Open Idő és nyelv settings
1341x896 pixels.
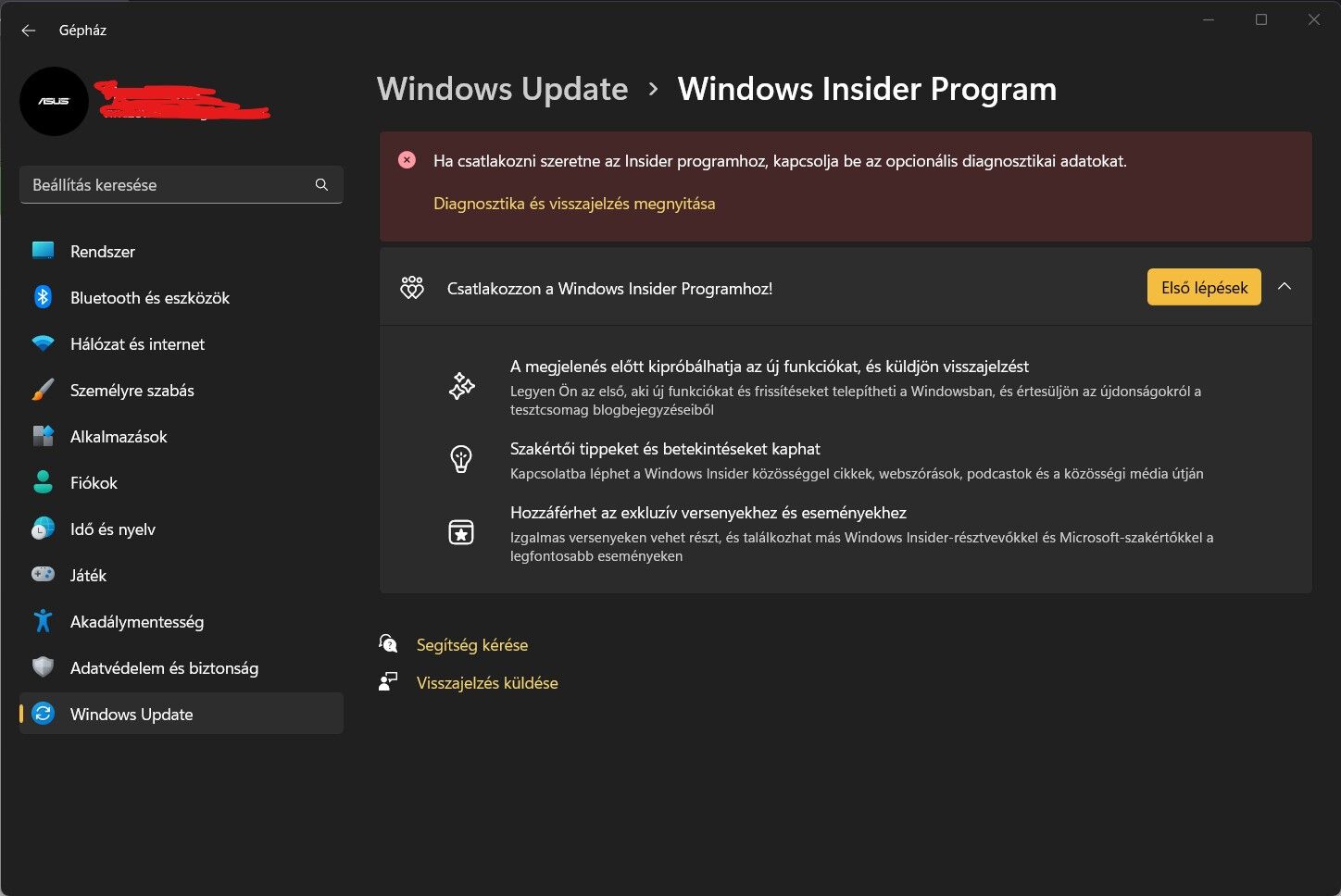tap(182, 529)
